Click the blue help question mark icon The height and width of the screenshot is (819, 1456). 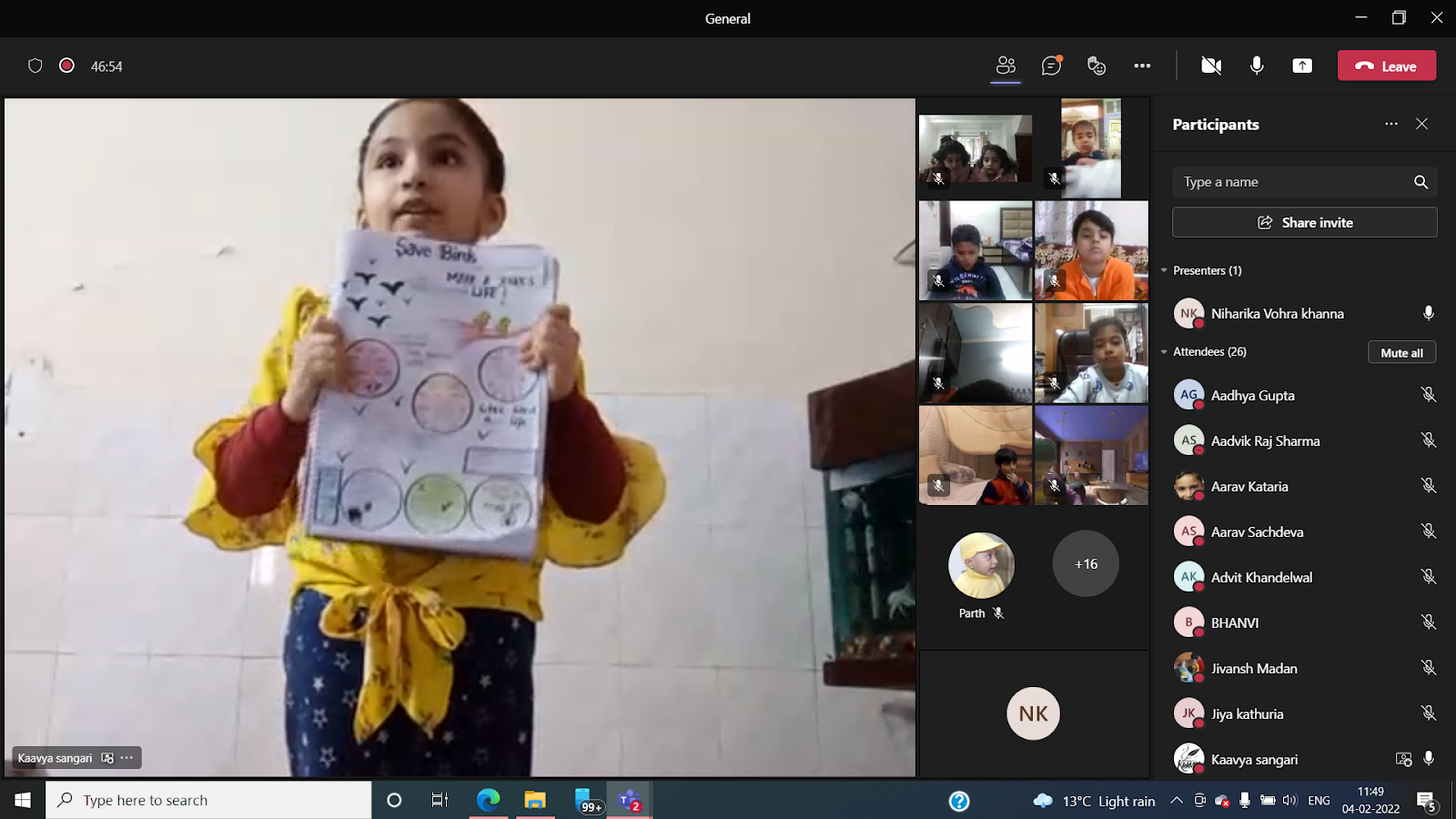(x=959, y=801)
